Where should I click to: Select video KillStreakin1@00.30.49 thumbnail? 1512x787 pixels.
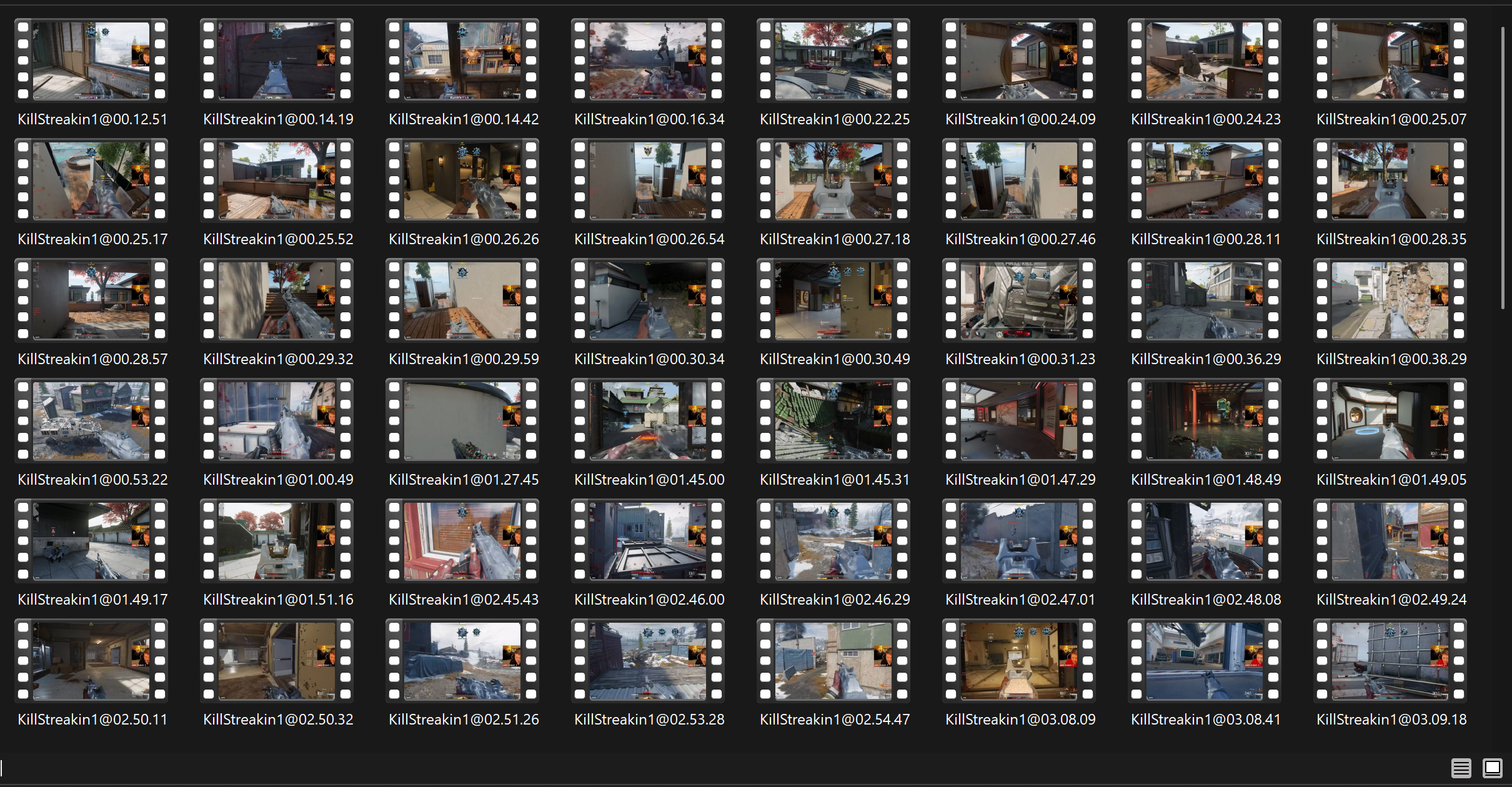pos(833,300)
